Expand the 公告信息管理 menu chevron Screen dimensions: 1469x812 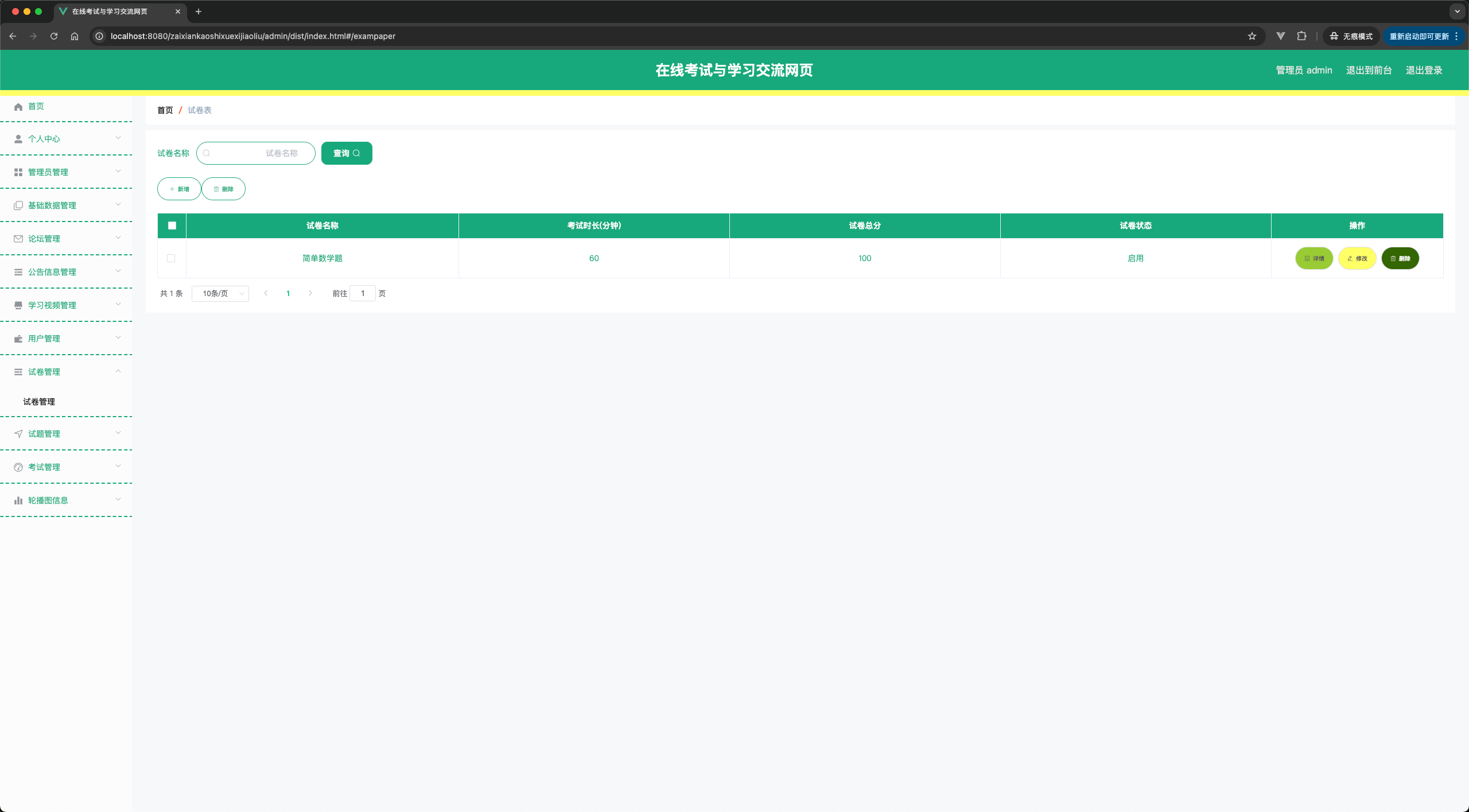coord(118,271)
